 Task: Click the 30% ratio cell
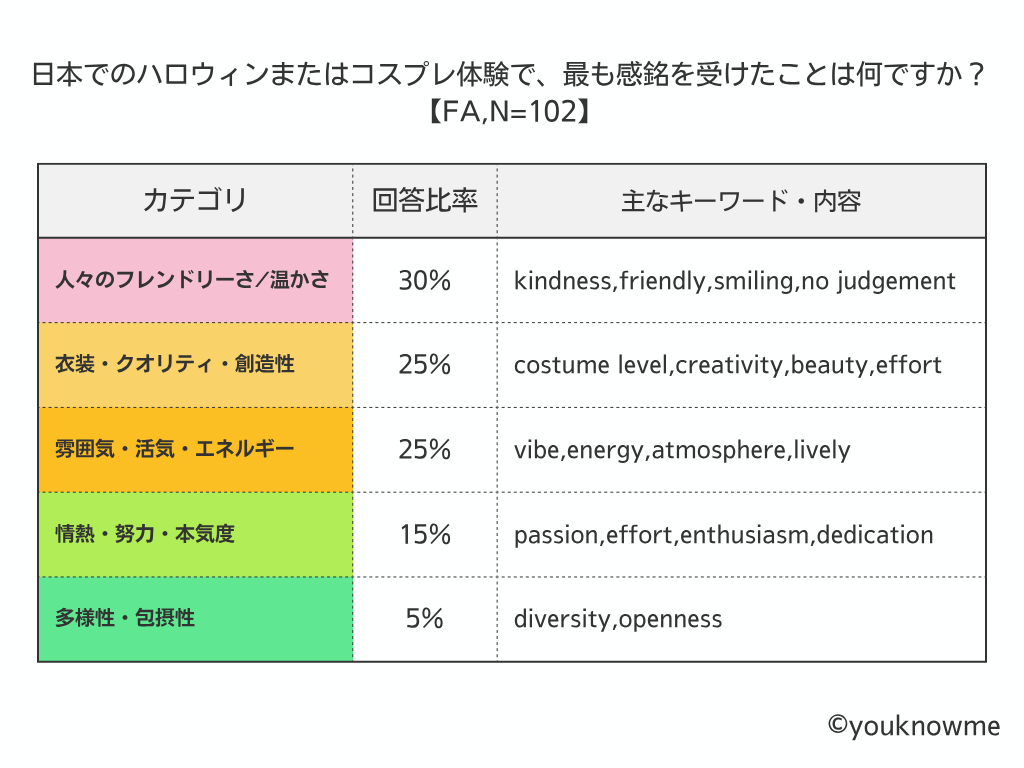pyautogui.click(x=425, y=280)
